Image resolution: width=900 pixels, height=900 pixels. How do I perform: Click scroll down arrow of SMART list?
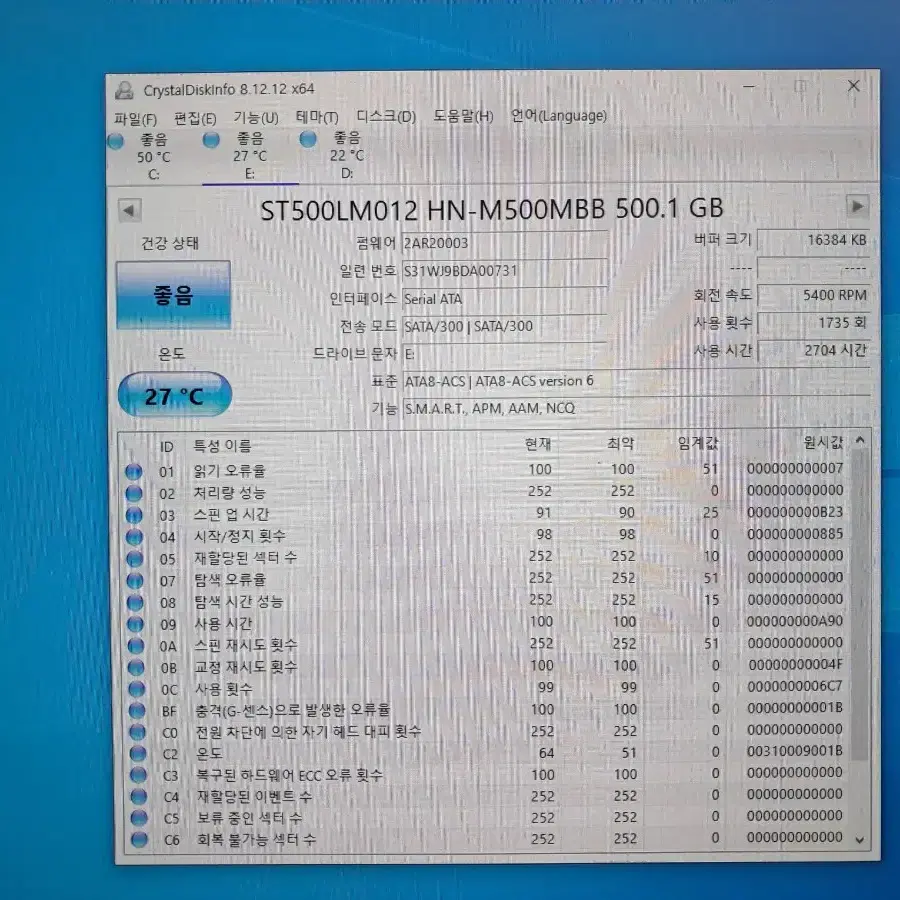click(860, 840)
